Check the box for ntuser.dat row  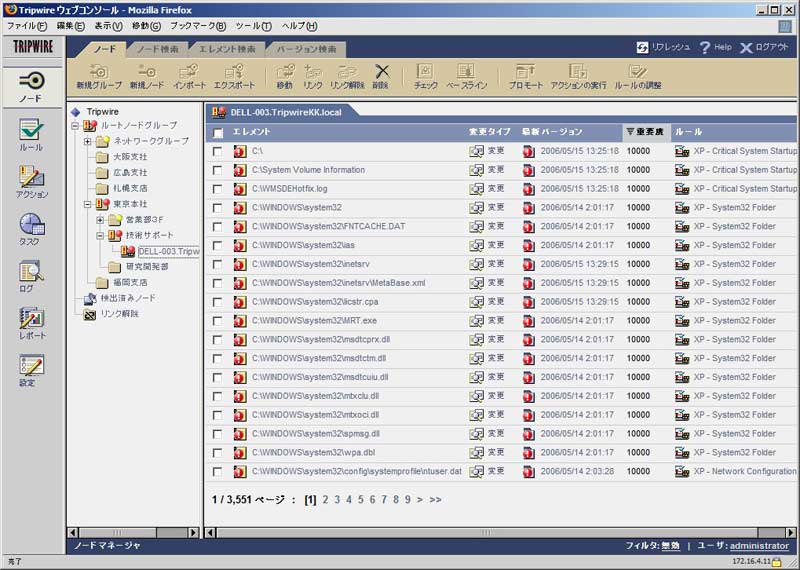click(x=218, y=472)
